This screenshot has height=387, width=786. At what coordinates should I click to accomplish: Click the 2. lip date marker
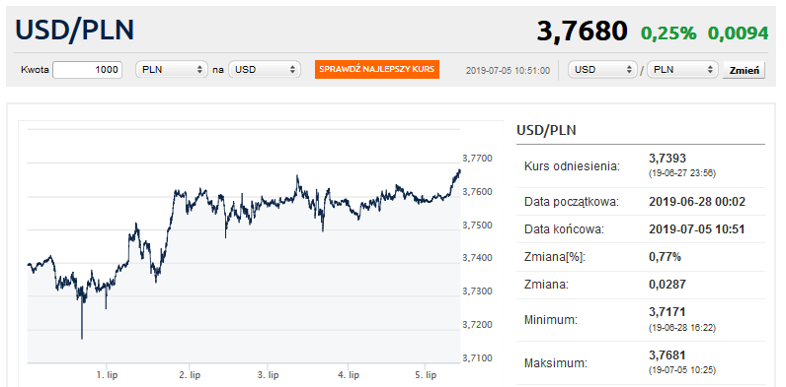coord(189,374)
